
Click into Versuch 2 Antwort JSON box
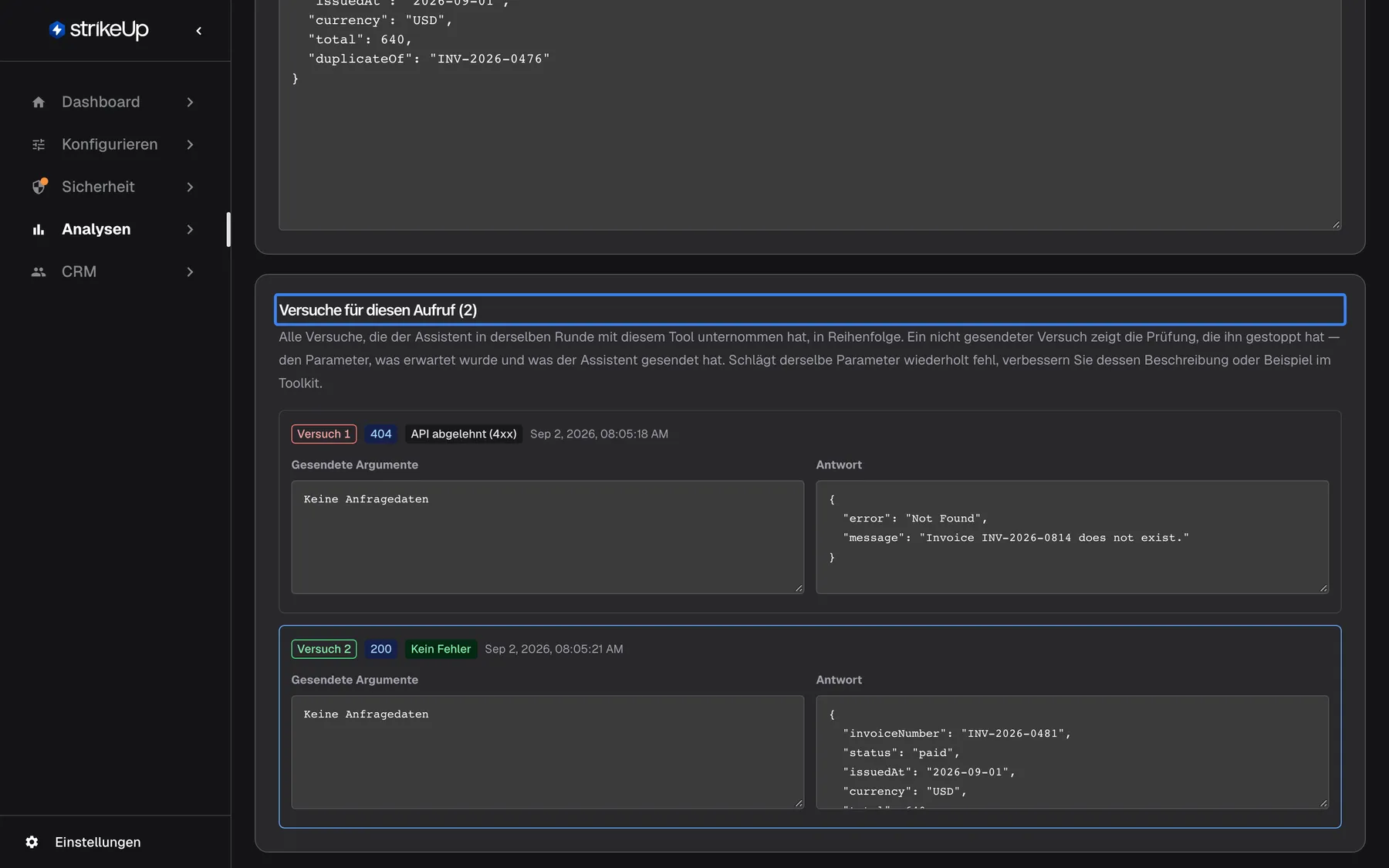click(1073, 752)
